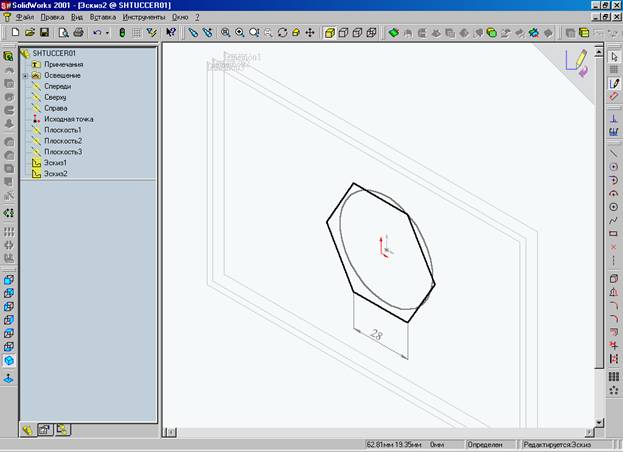
Task: Click the Save icon in toolbar
Action: point(47,33)
